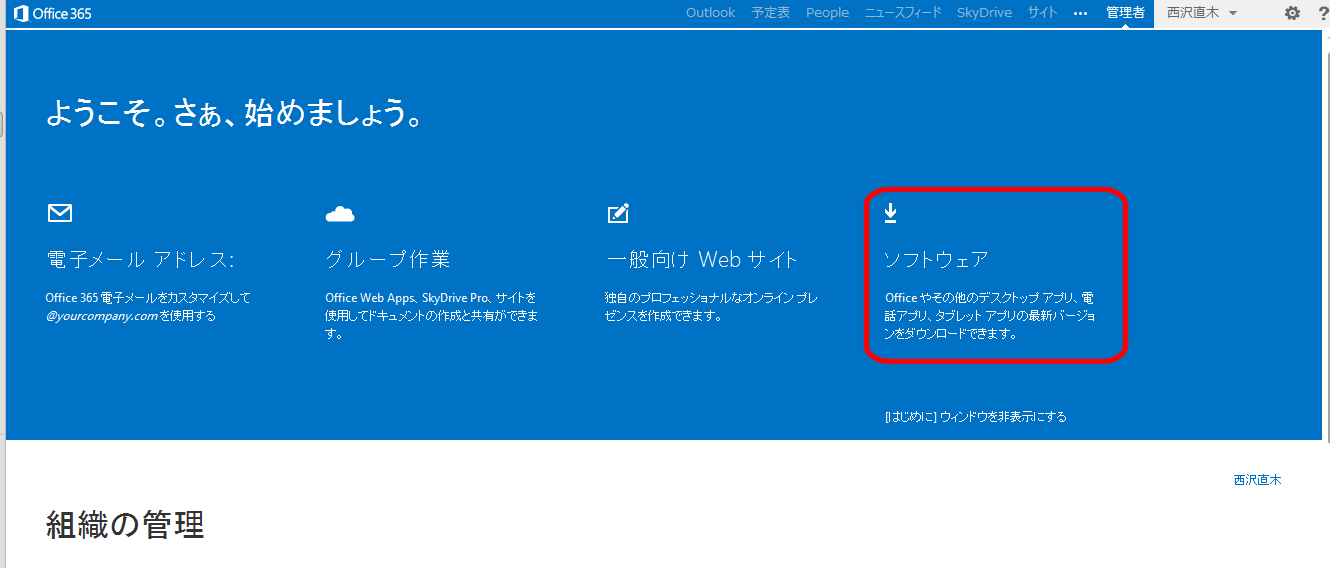Open the settings gear icon
This screenshot has height=568, width=1330.
[1292, 13]
